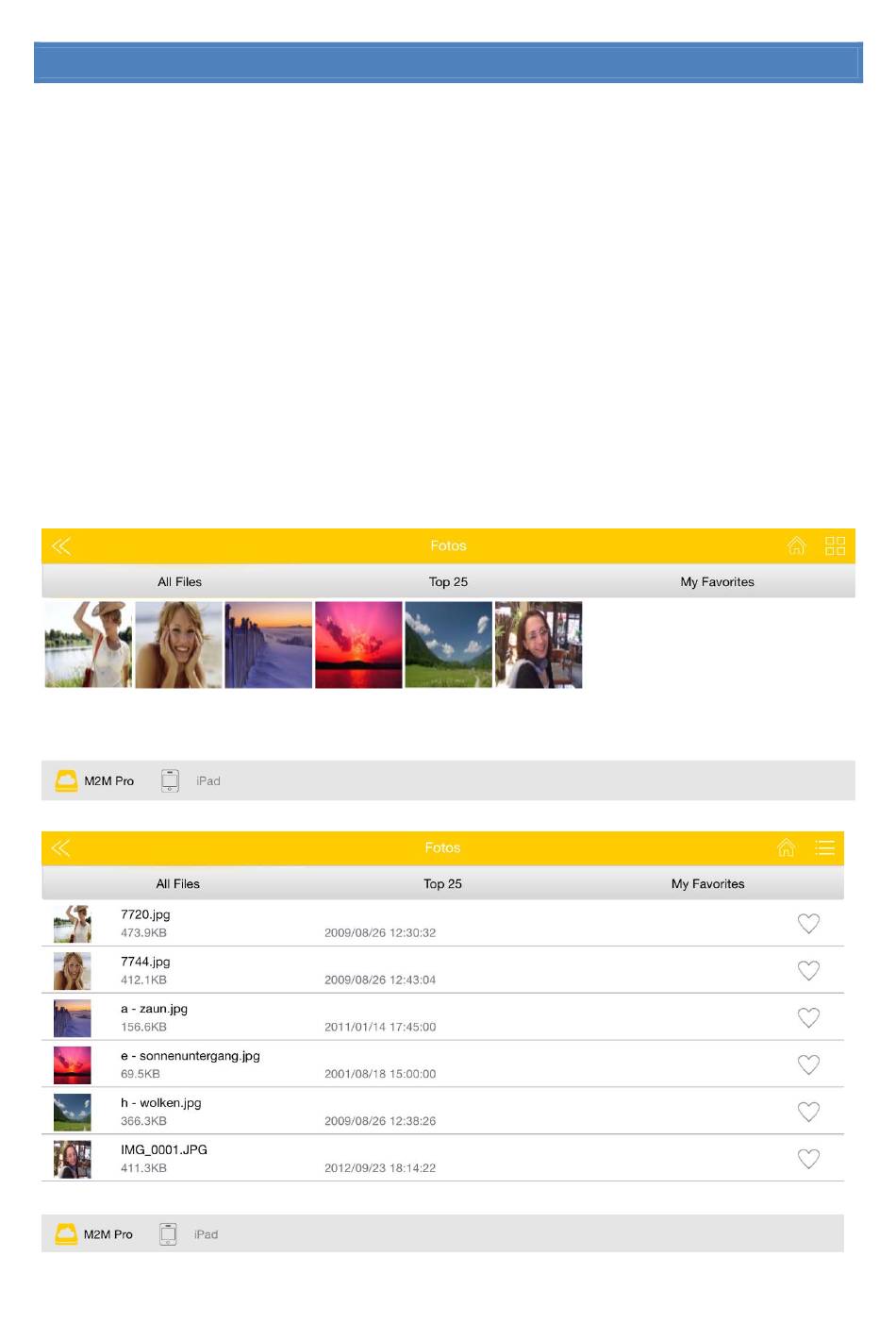Viewport: 896px width, 1340px height.
Task: Click the back arrows in list view header
Action: [x=61, y=848]
